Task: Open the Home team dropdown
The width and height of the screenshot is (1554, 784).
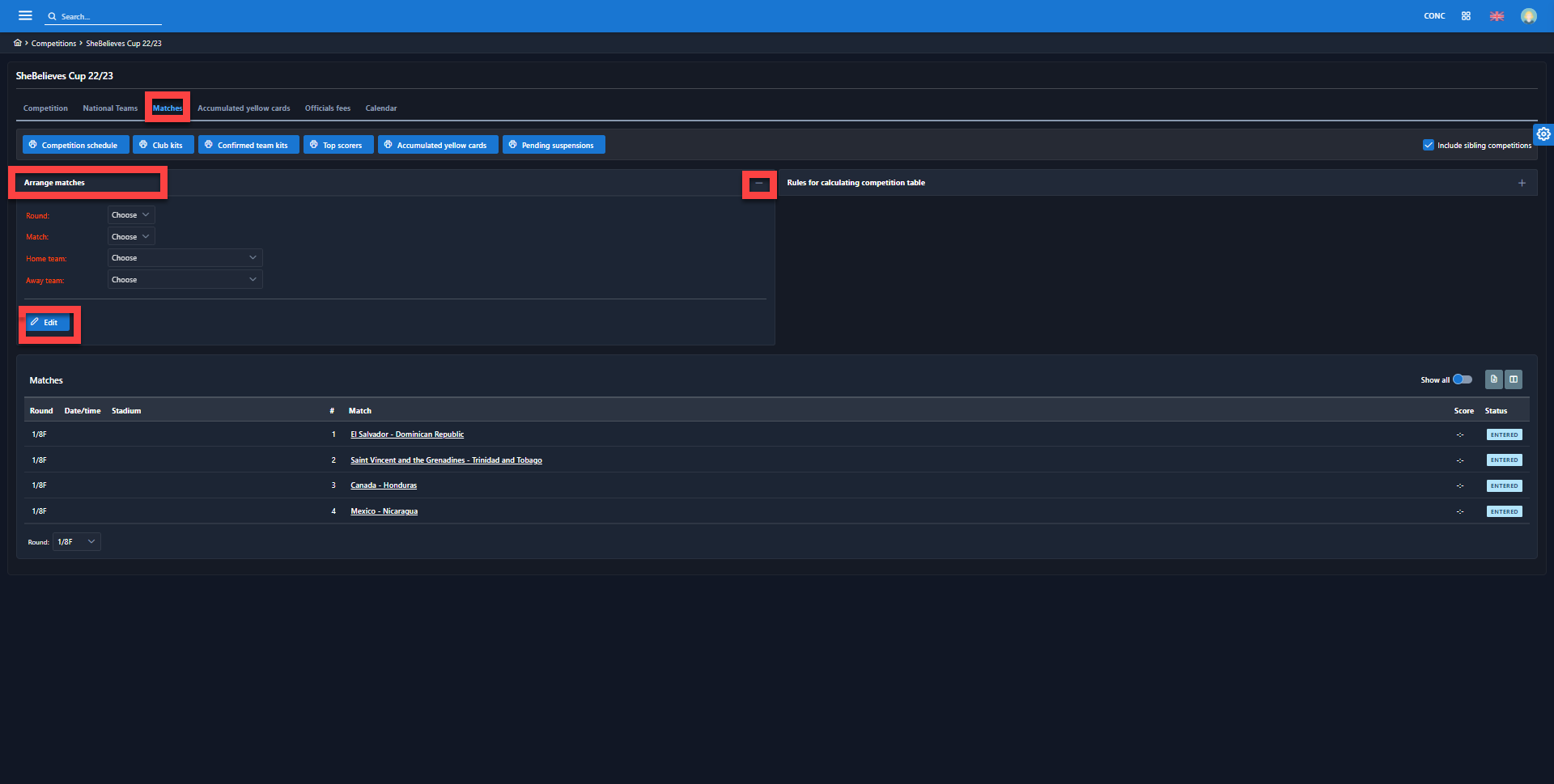Action: (185, 258)
